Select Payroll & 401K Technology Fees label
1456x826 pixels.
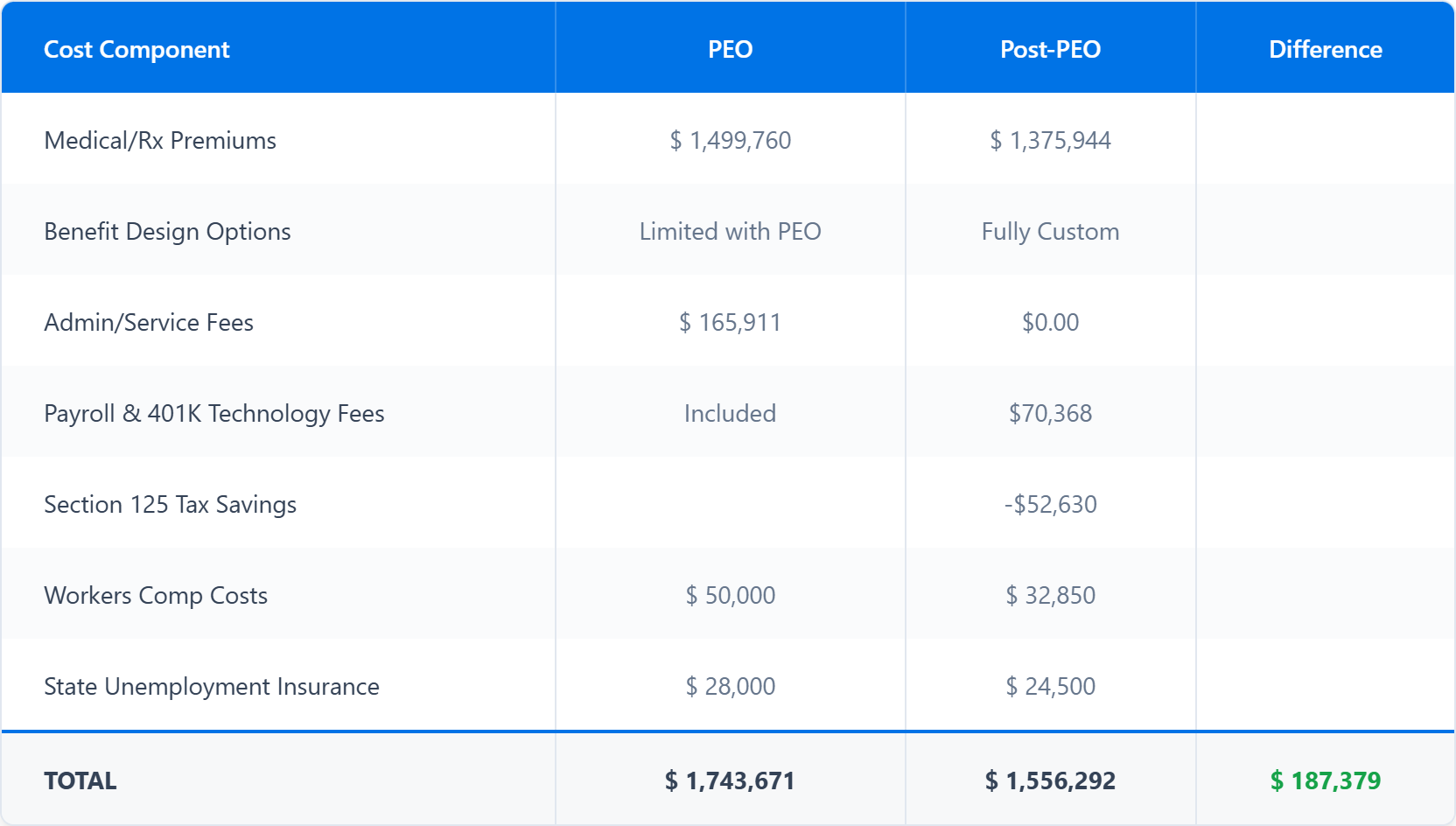tap(214, 414)
